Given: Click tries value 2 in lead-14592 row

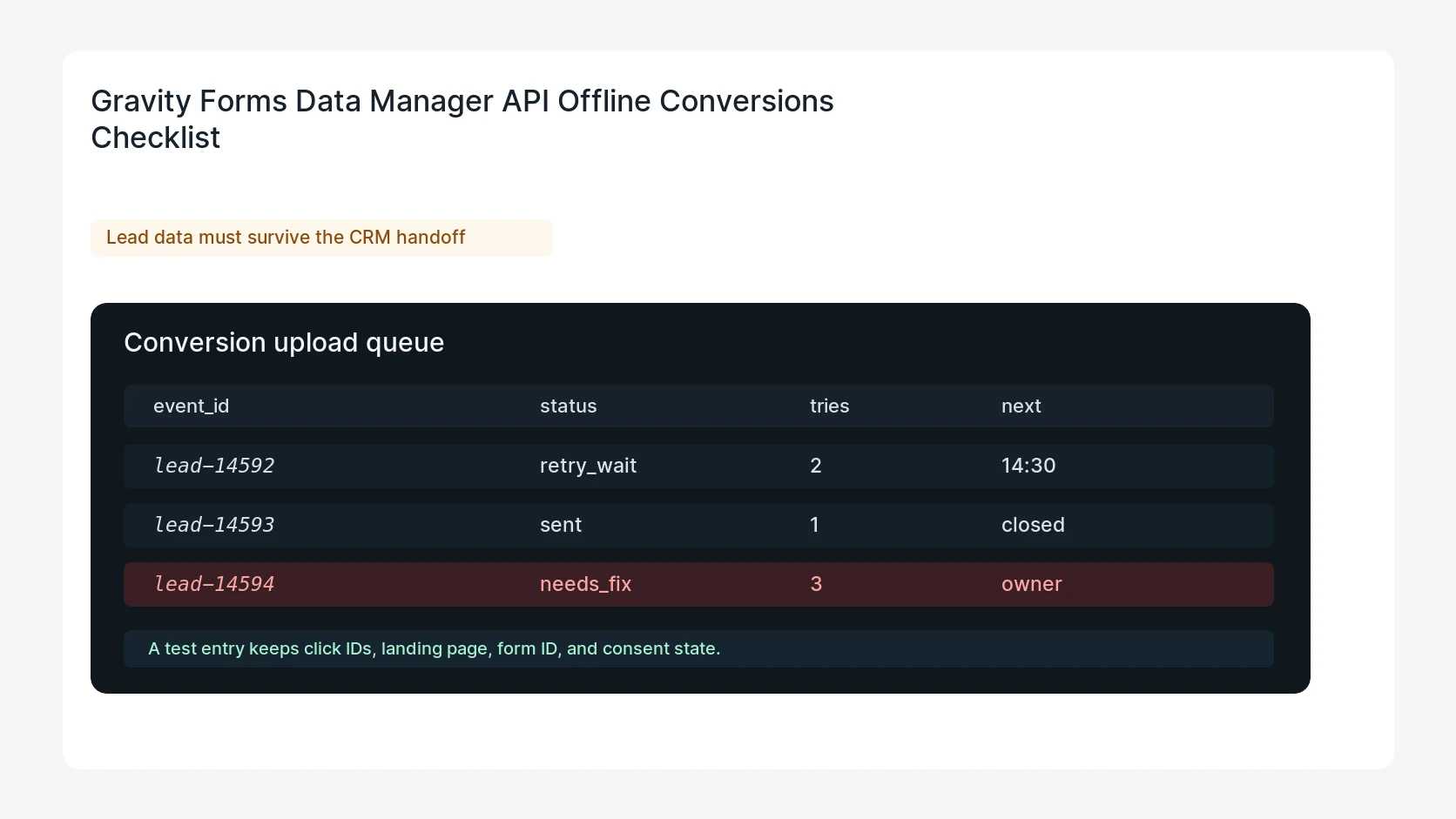Looking at the screenshot, I should coord(816,466).
